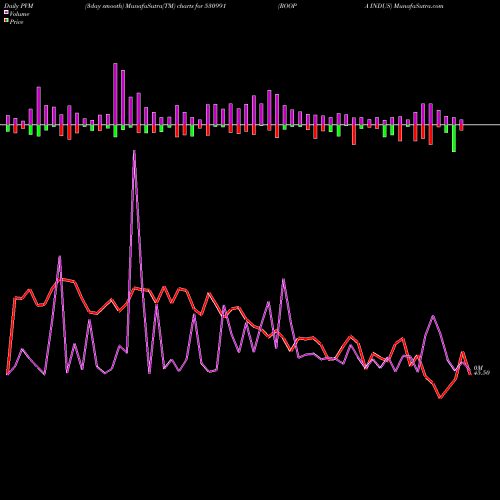Click the '(3day smooth) MunafaSutra(TM) charts for 530991' header
Viewport: 500px width, 500px height.
pyautogui.click(x=155, y=6)
